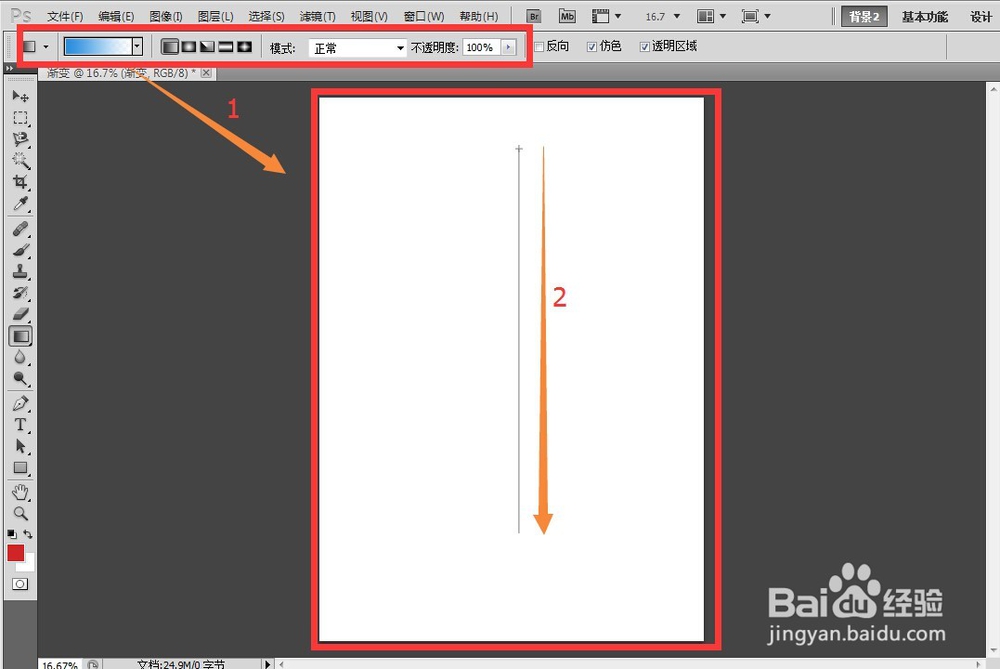Choose Linear gradient style
This screenshot has height=669, width=1000.
click(x=170, y=47)
